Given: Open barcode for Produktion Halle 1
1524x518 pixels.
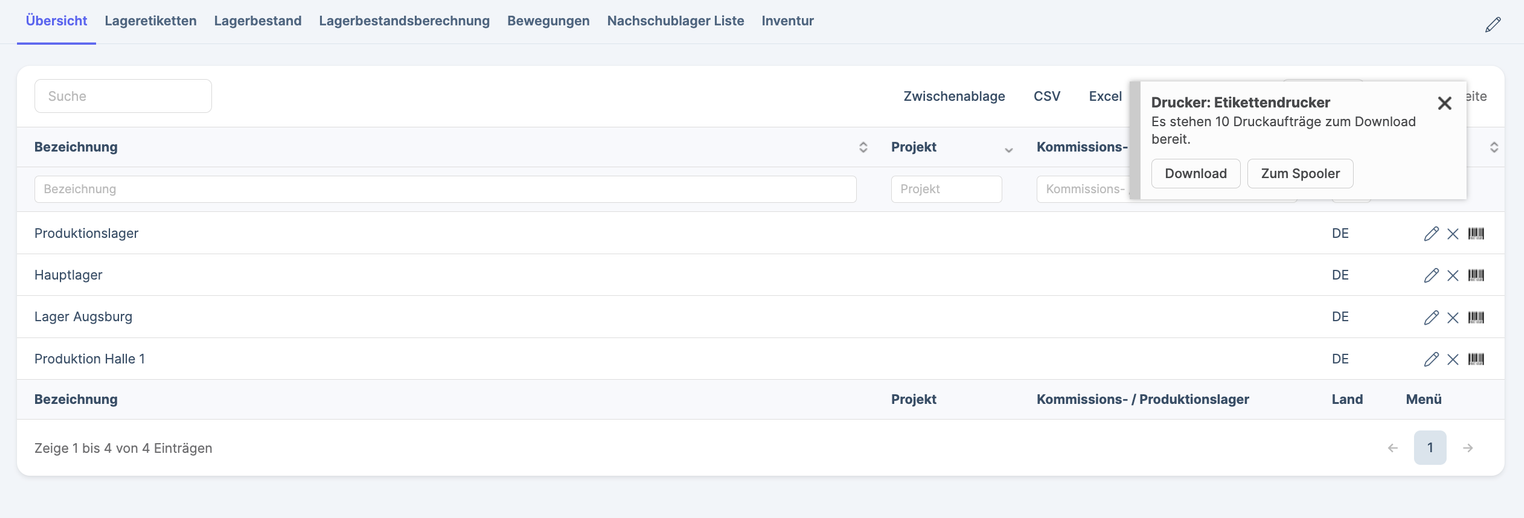Looking at the screenshot, I should click(1476, 359).
